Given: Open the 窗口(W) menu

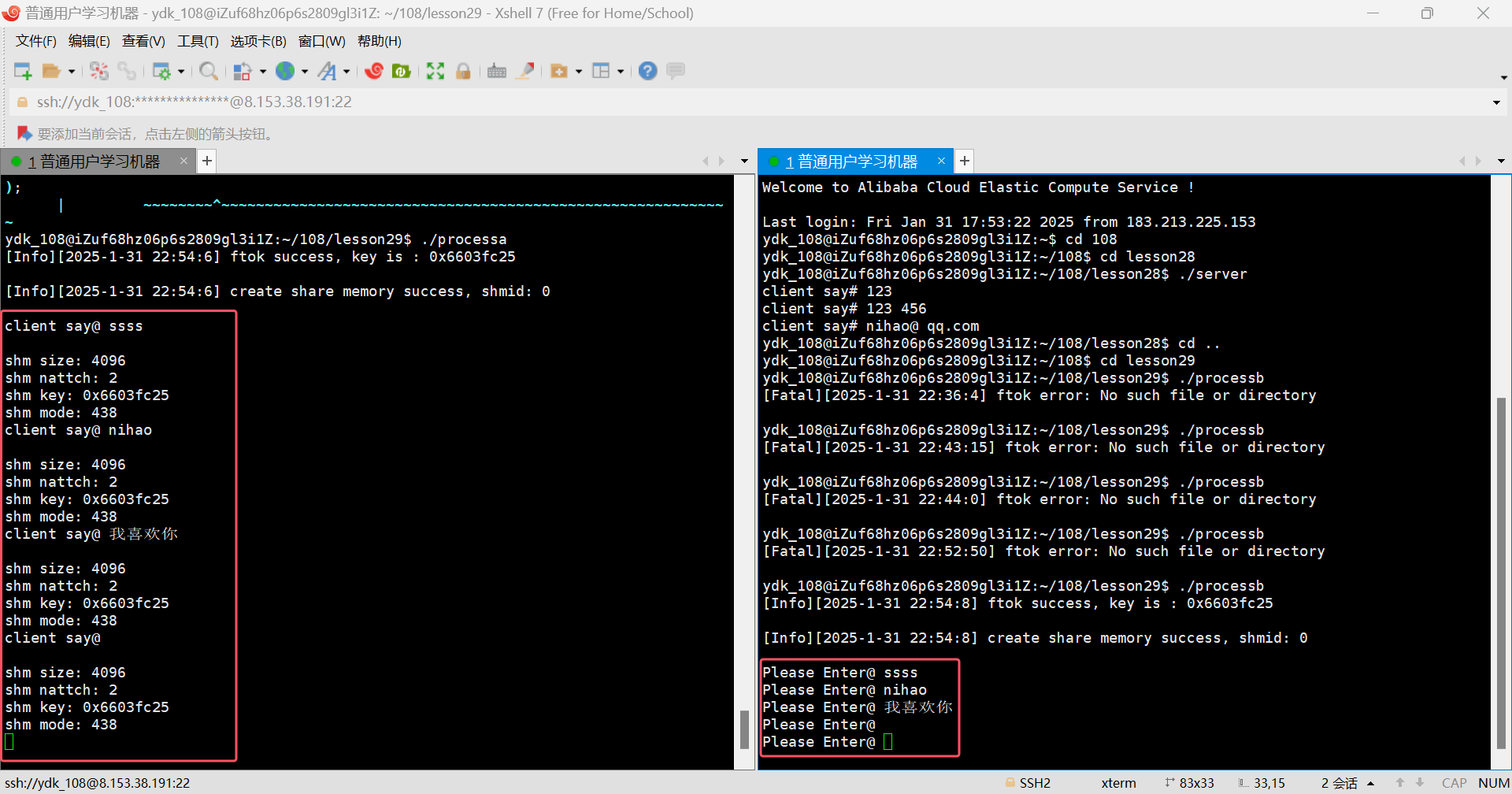Looking at the screenshot, I should [x=321, y=41].
